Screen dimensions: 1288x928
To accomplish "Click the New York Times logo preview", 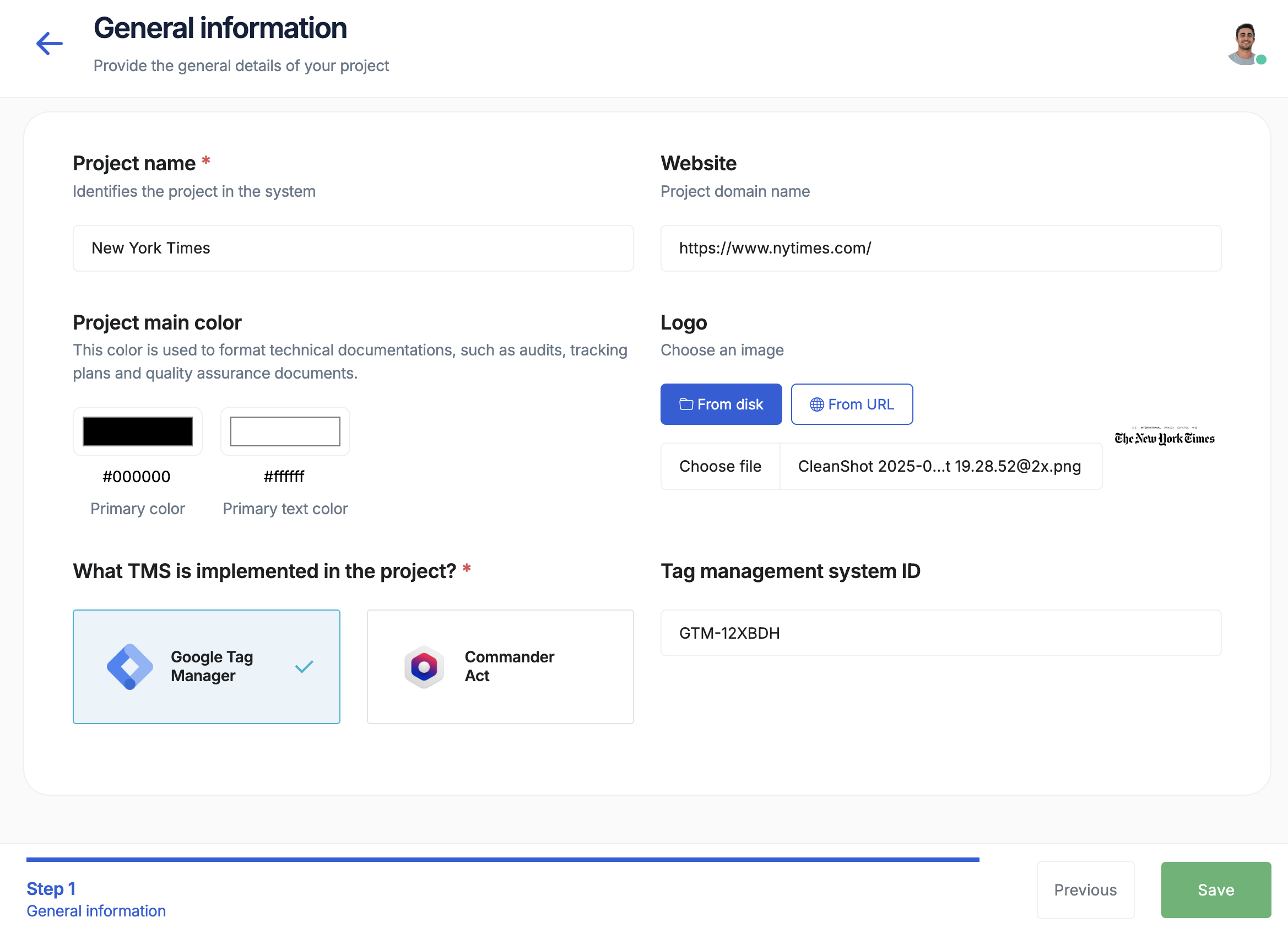I will click(1164, 437).
